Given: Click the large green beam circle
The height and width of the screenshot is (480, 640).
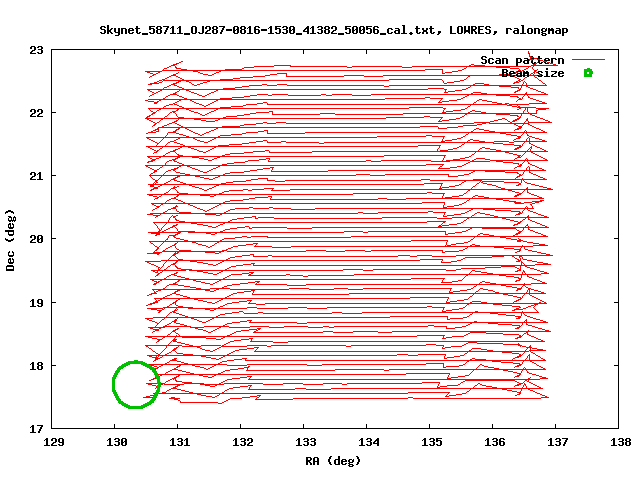Looking at the screenshot, I should tap(136, 384).
